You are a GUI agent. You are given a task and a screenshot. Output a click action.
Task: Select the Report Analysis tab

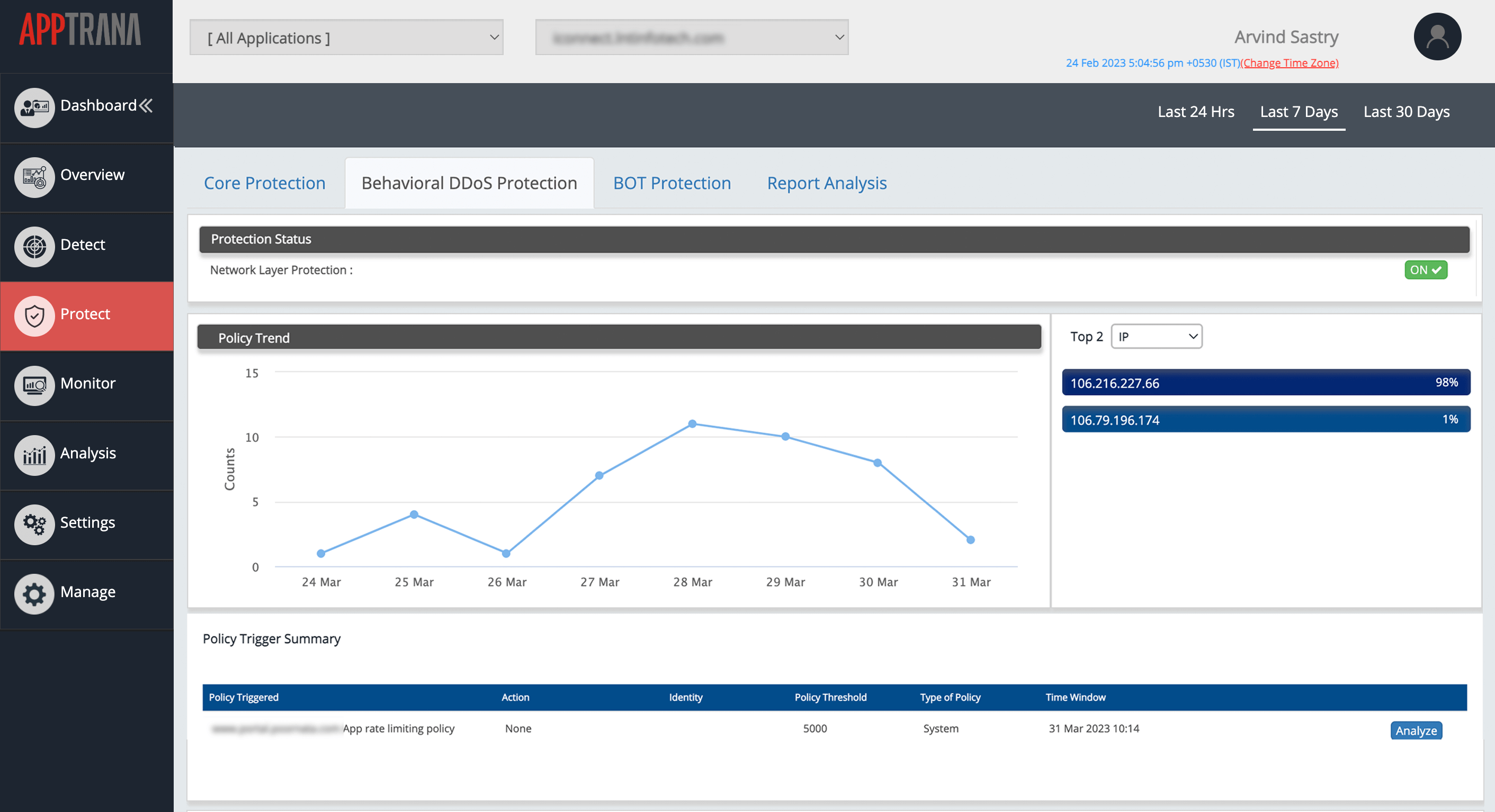[x=826, y=182]
